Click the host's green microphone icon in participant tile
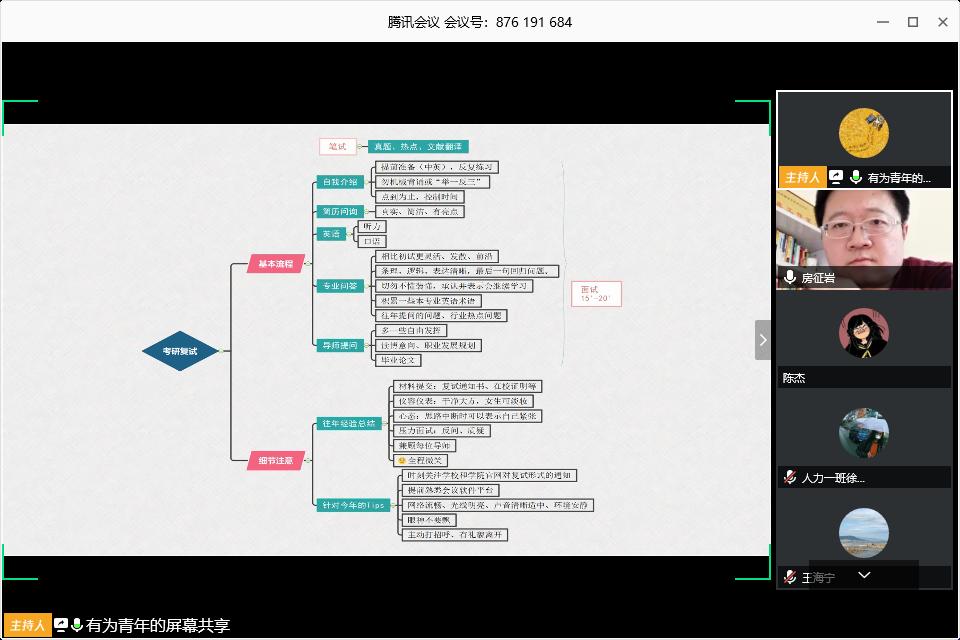Screen dimensions: 960x640 855,178
